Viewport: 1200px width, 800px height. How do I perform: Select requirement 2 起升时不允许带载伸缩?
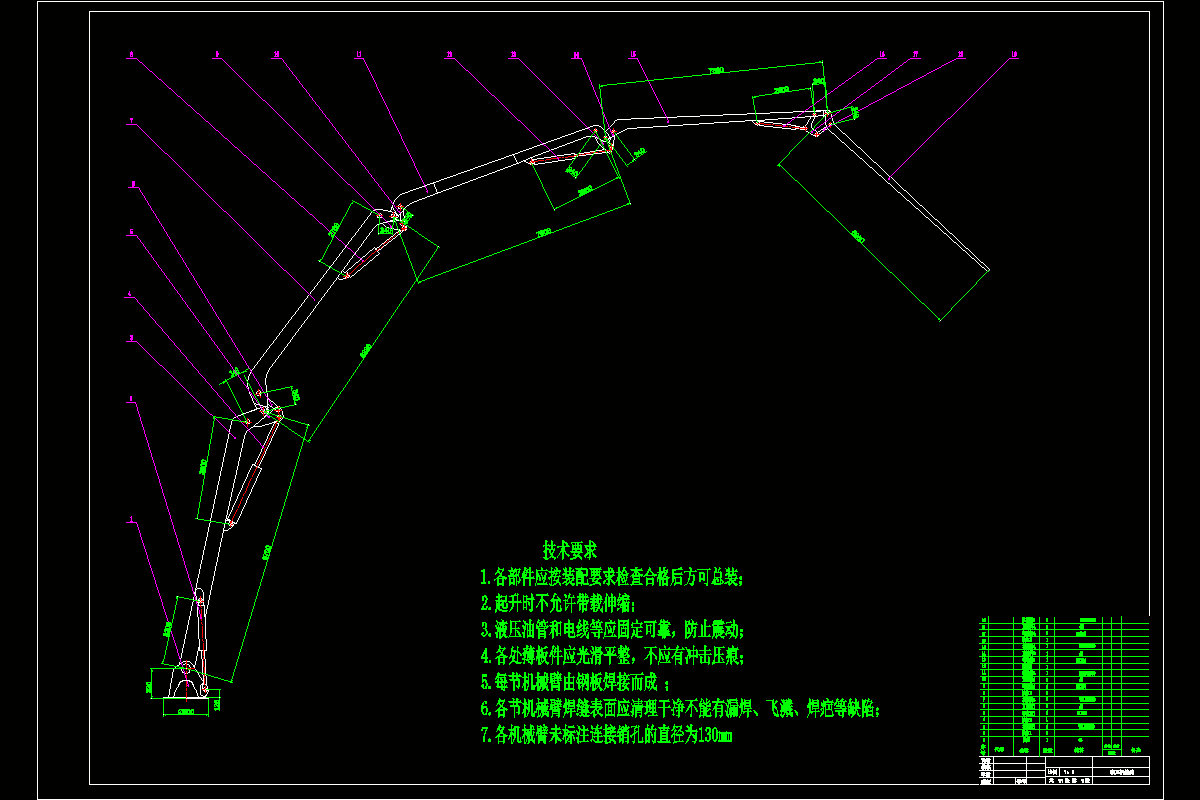[x=557, y=603]
